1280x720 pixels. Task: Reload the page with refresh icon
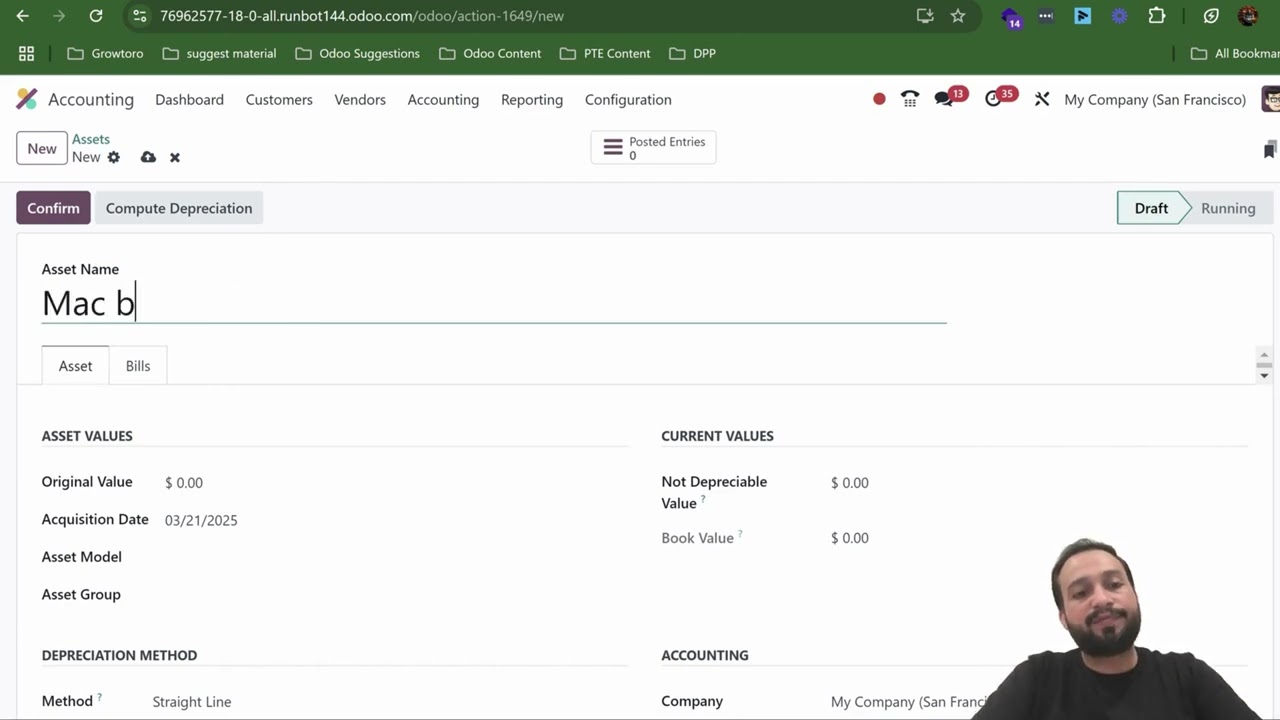tap(96, 16)
